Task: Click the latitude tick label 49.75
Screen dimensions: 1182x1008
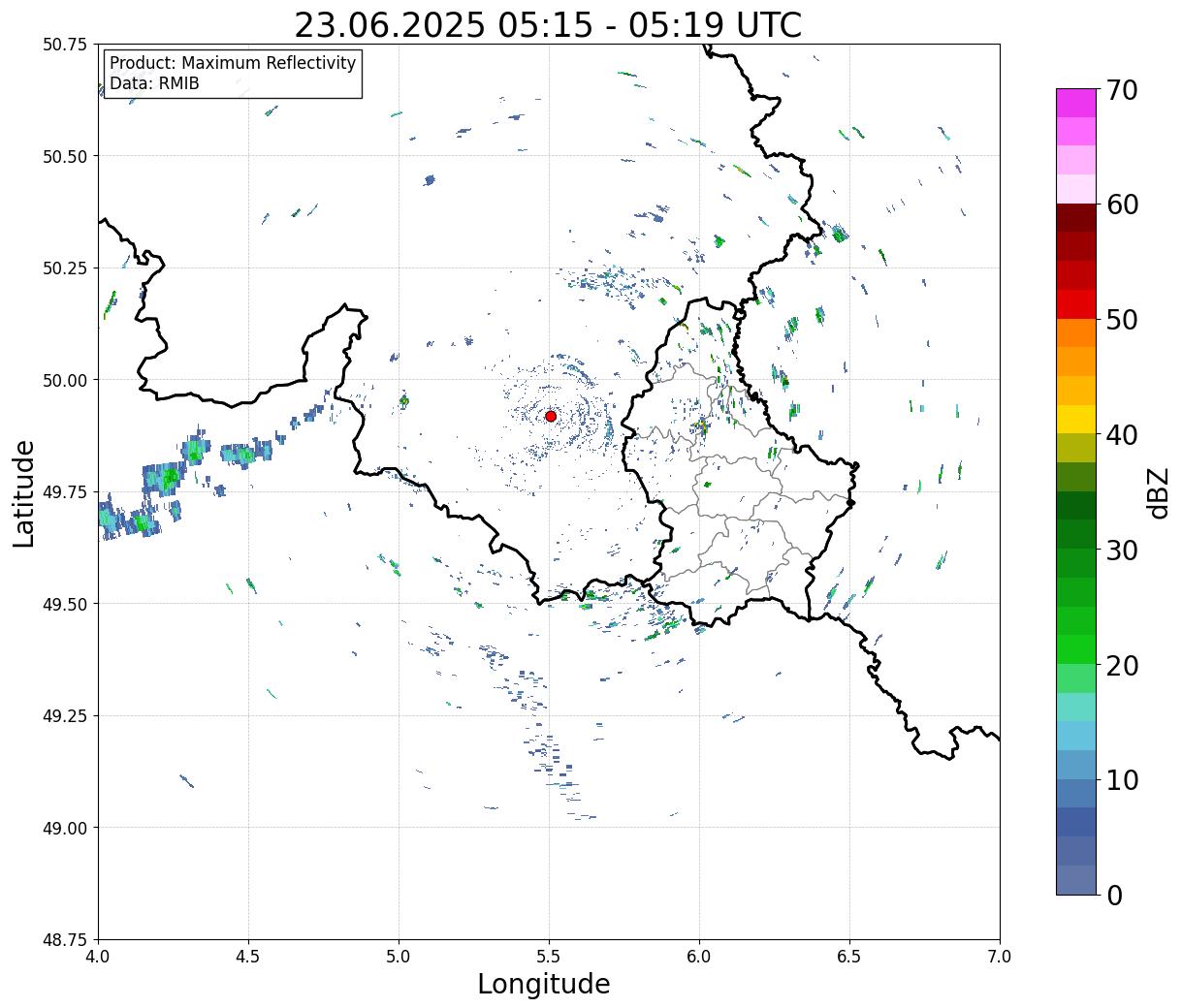Action: [65, 492]
